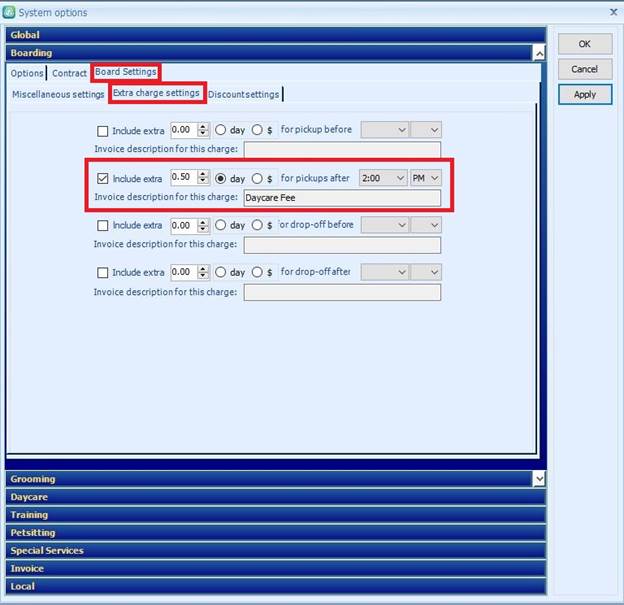Screen dimensions: 624x605
Task: Select day radio for pickup before
Action: click(x=220, y=130)
